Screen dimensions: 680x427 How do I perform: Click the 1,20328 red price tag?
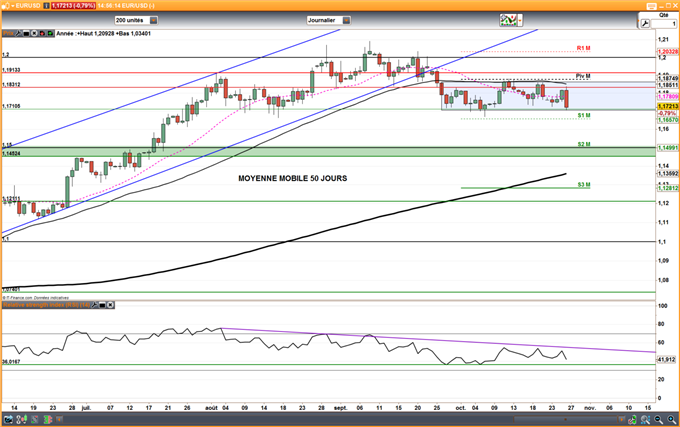click(x=668, y=52)
